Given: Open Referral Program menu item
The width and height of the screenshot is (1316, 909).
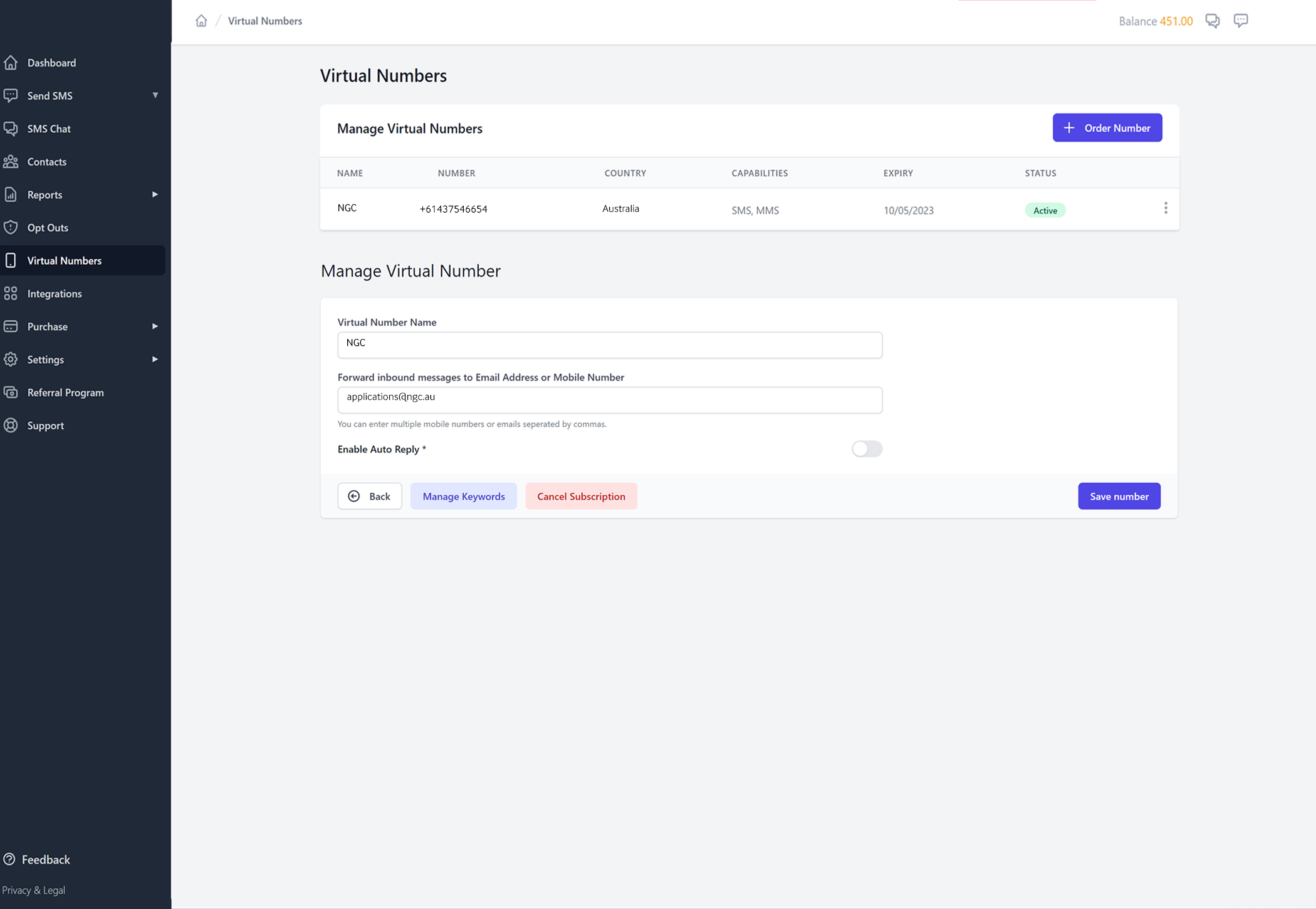Looking at the screenshot, I should (65, 392).
